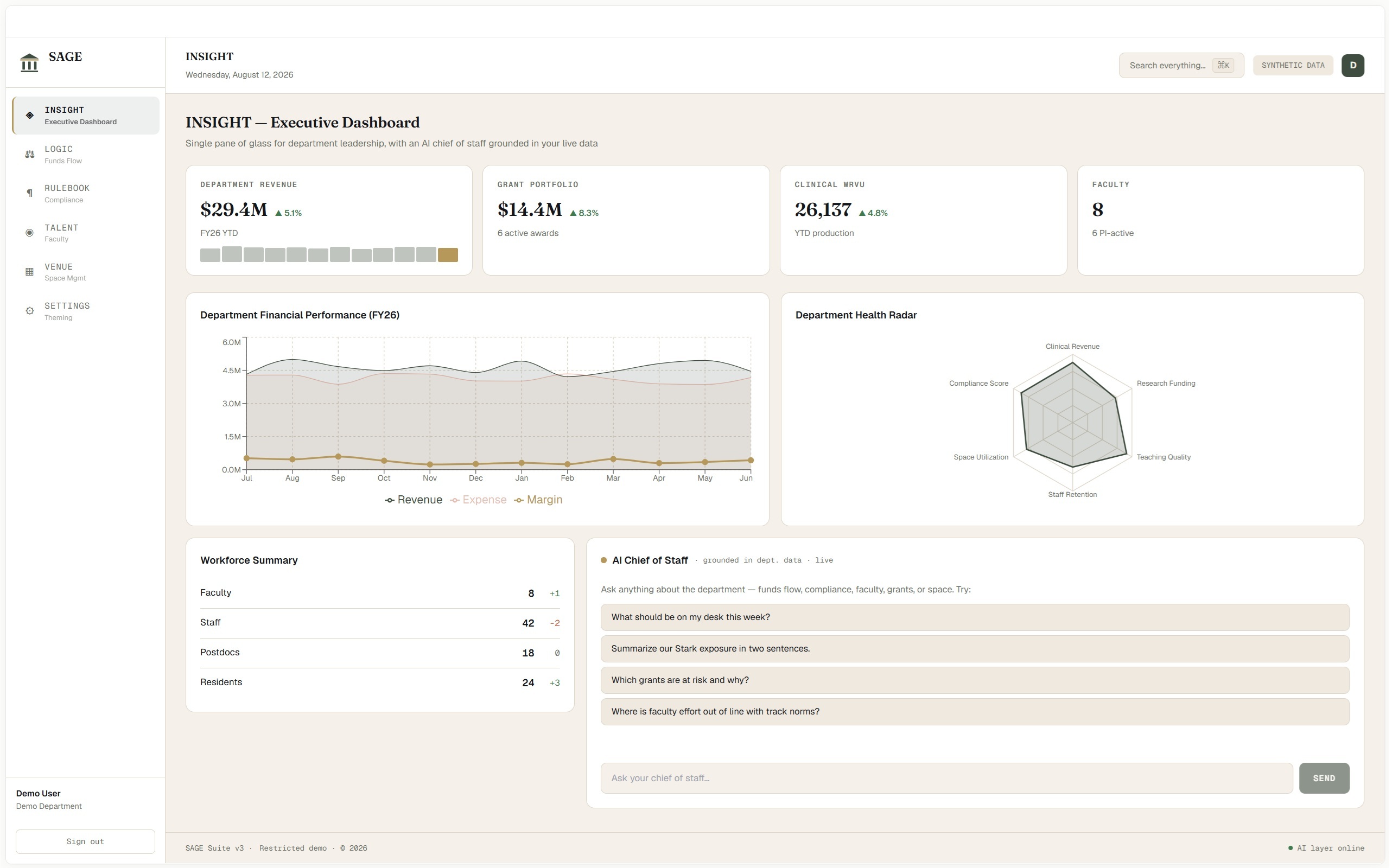Open VENUE Space Mgmt grid icon
The width and height of the screenshot is (1392, 868).
pos(30,272)
